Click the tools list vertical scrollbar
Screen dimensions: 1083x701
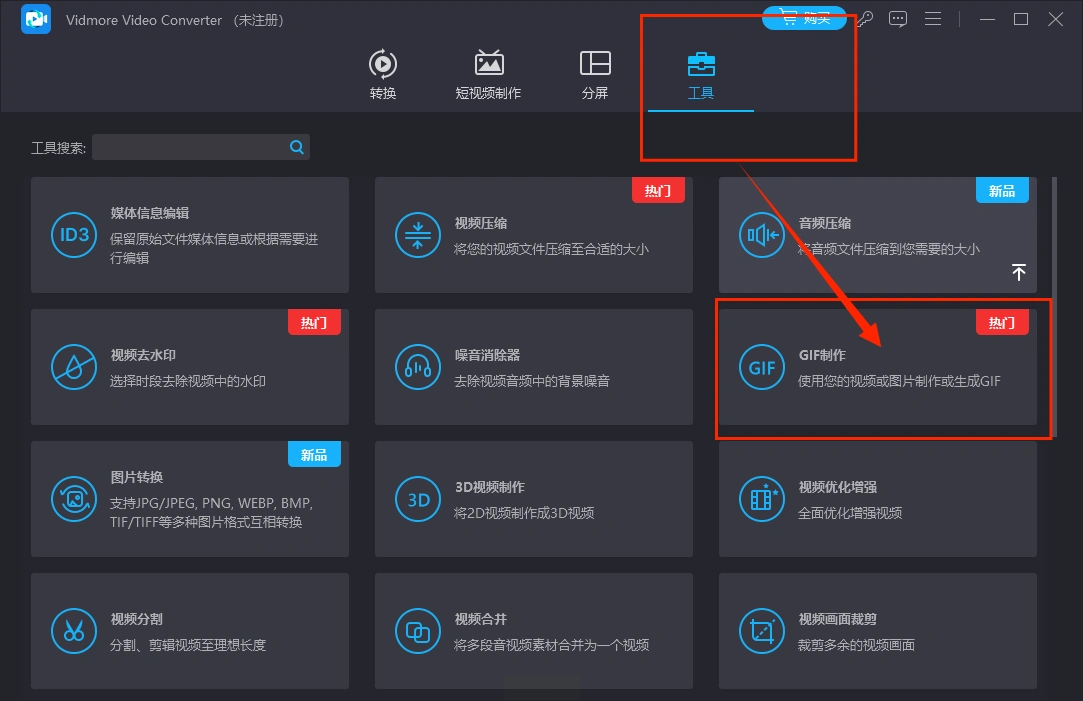[x=1055, y=307]
